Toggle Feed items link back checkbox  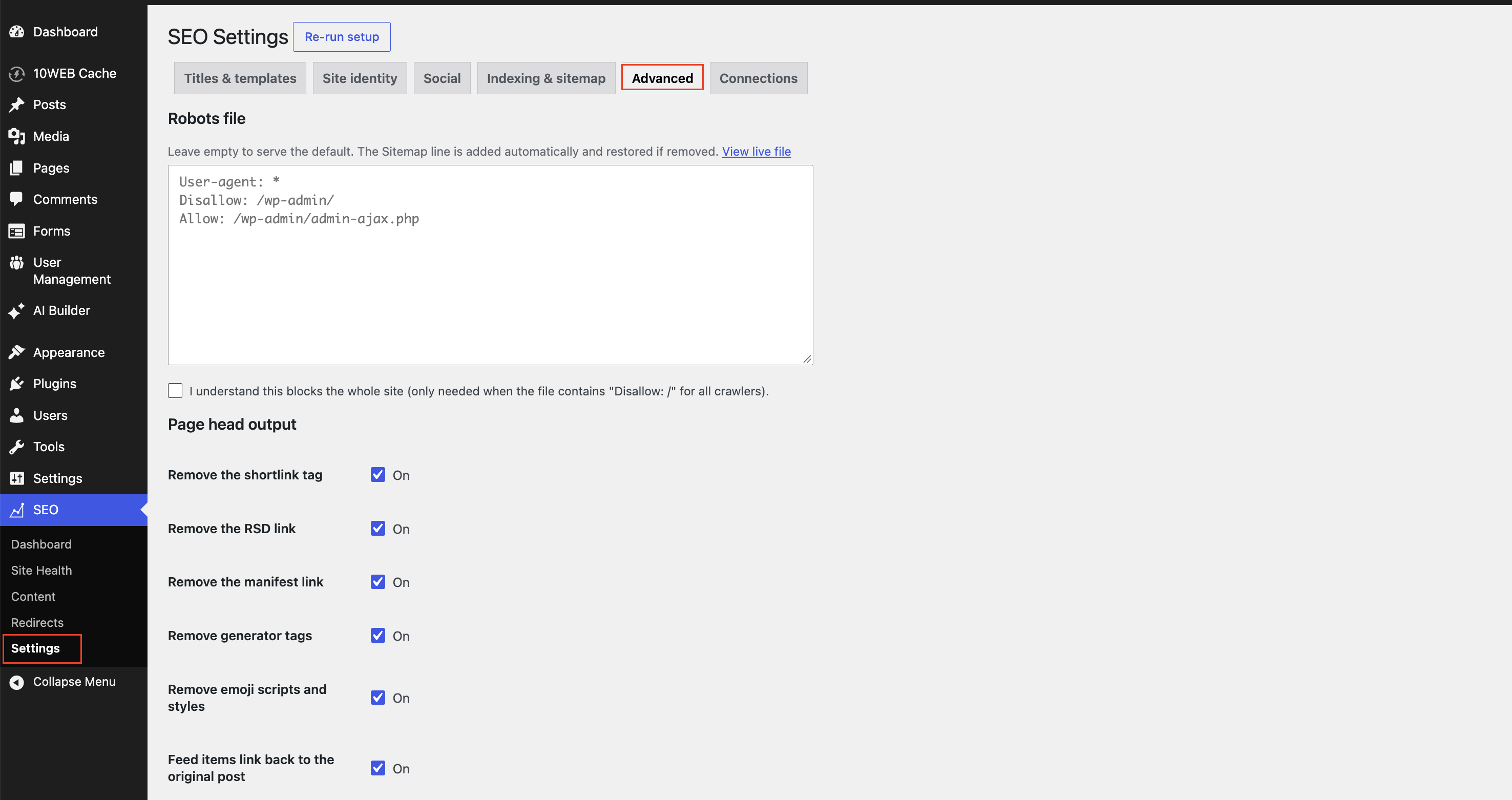[378, 768]
